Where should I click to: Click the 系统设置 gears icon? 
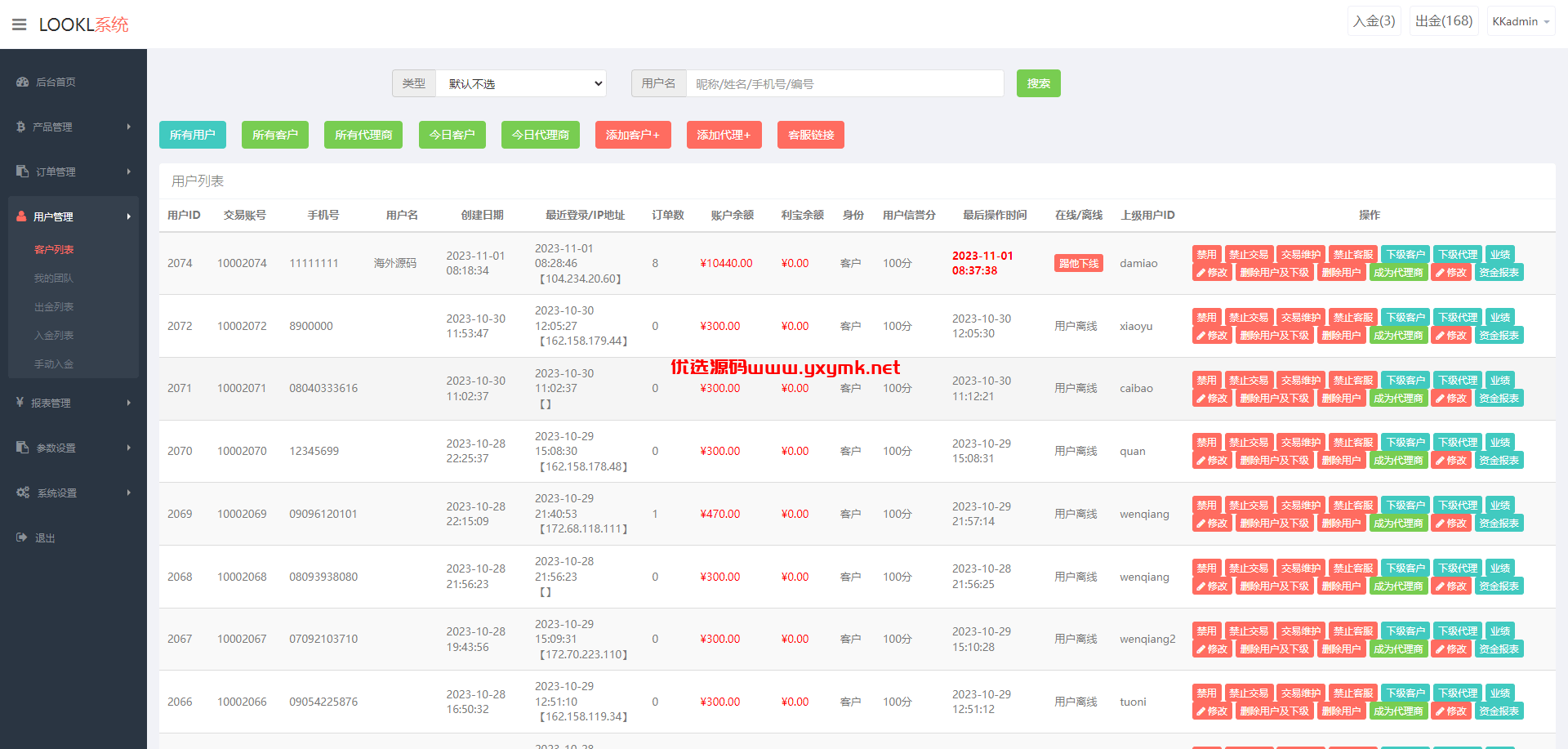point(23,493)
